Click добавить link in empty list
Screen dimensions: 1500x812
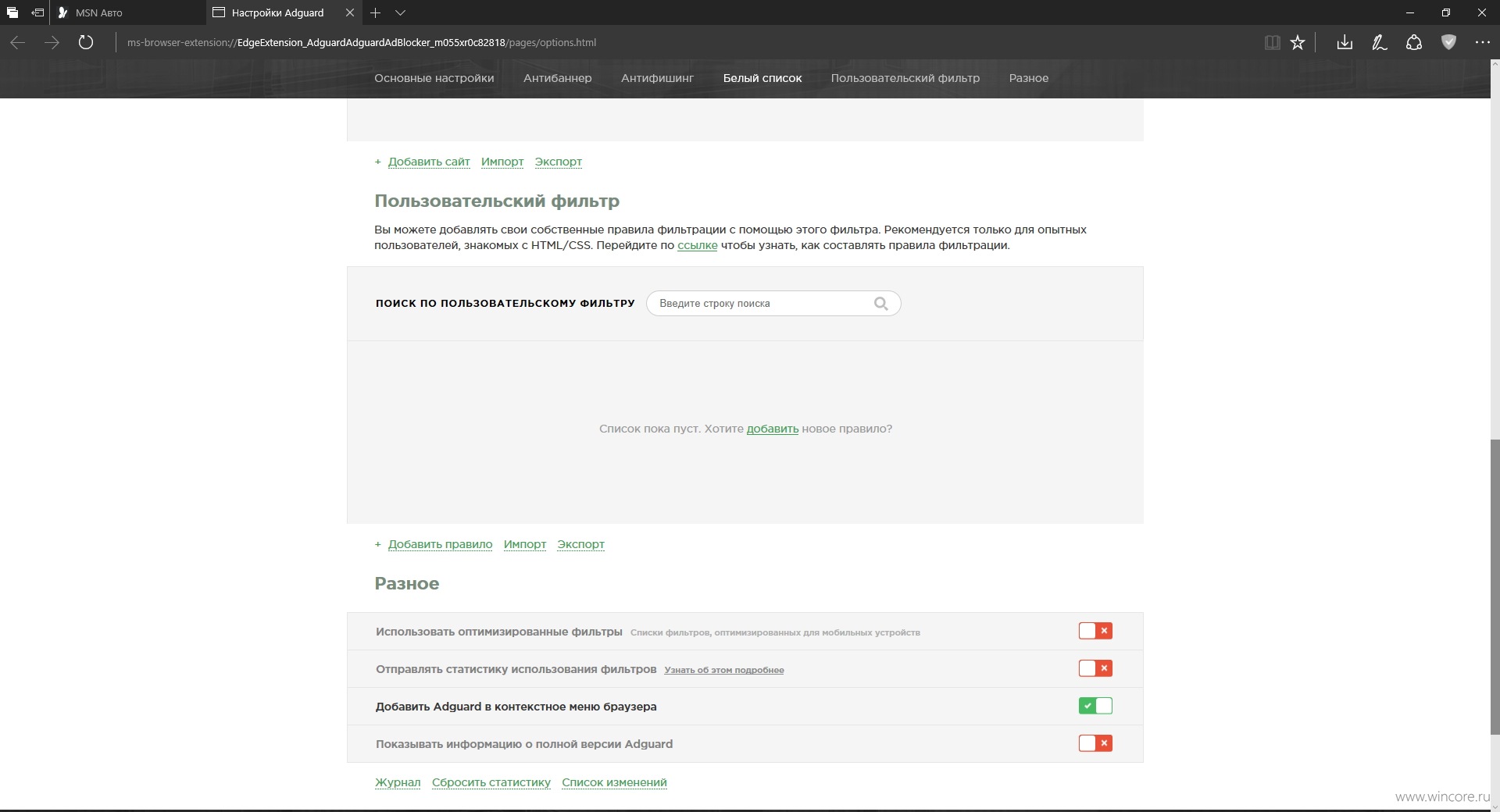tap(773, 429)
